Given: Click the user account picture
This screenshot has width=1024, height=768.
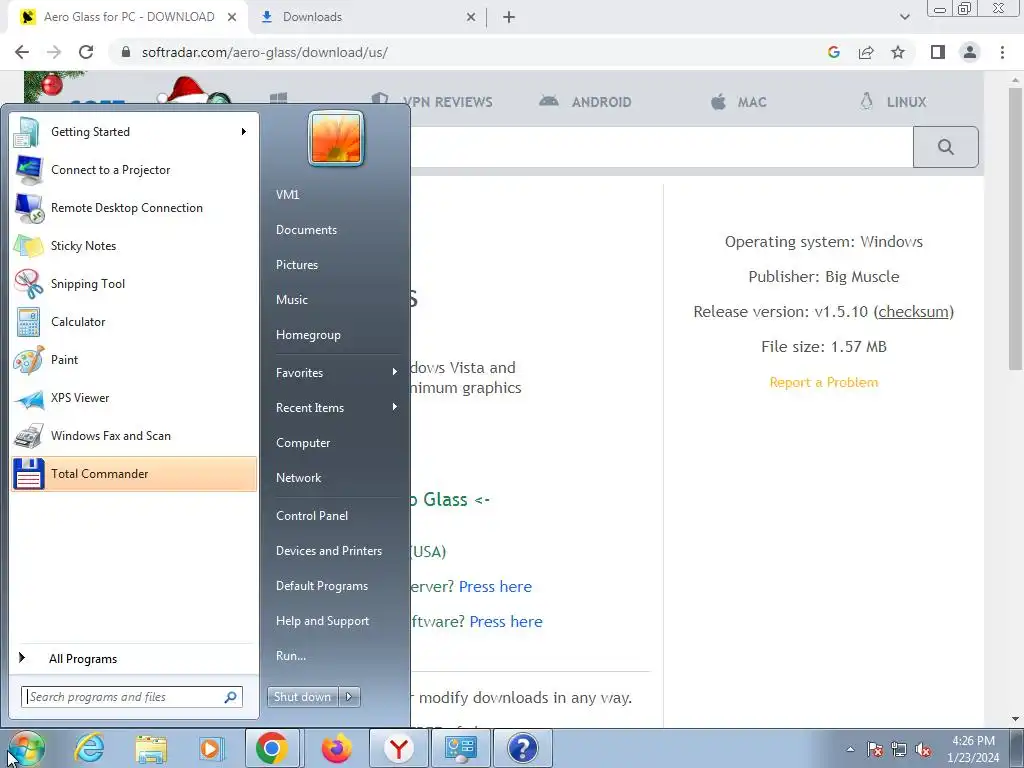Looking at the screenshot, I should click(336, 138).
